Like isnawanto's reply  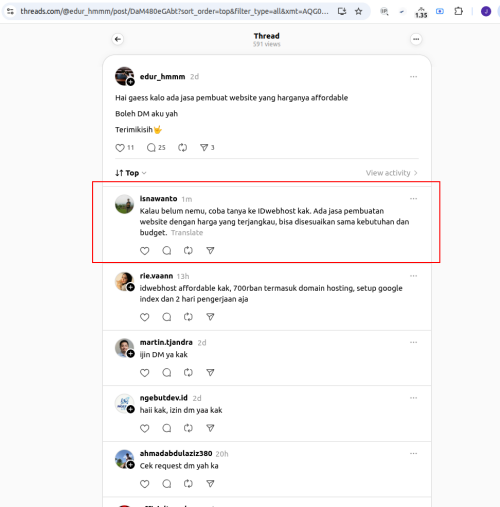tap(144, 251)
